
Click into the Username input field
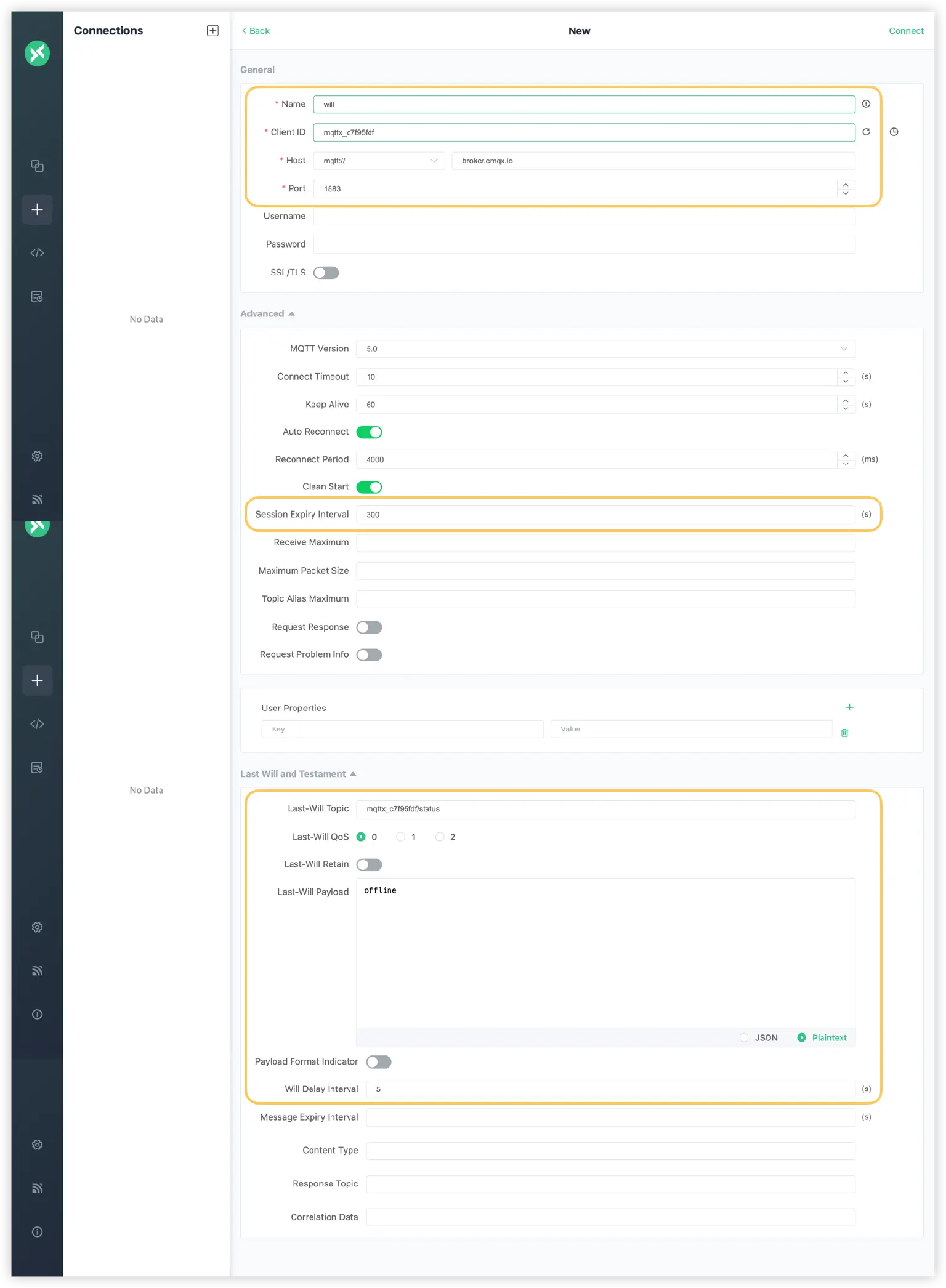(x=583, y=216)
